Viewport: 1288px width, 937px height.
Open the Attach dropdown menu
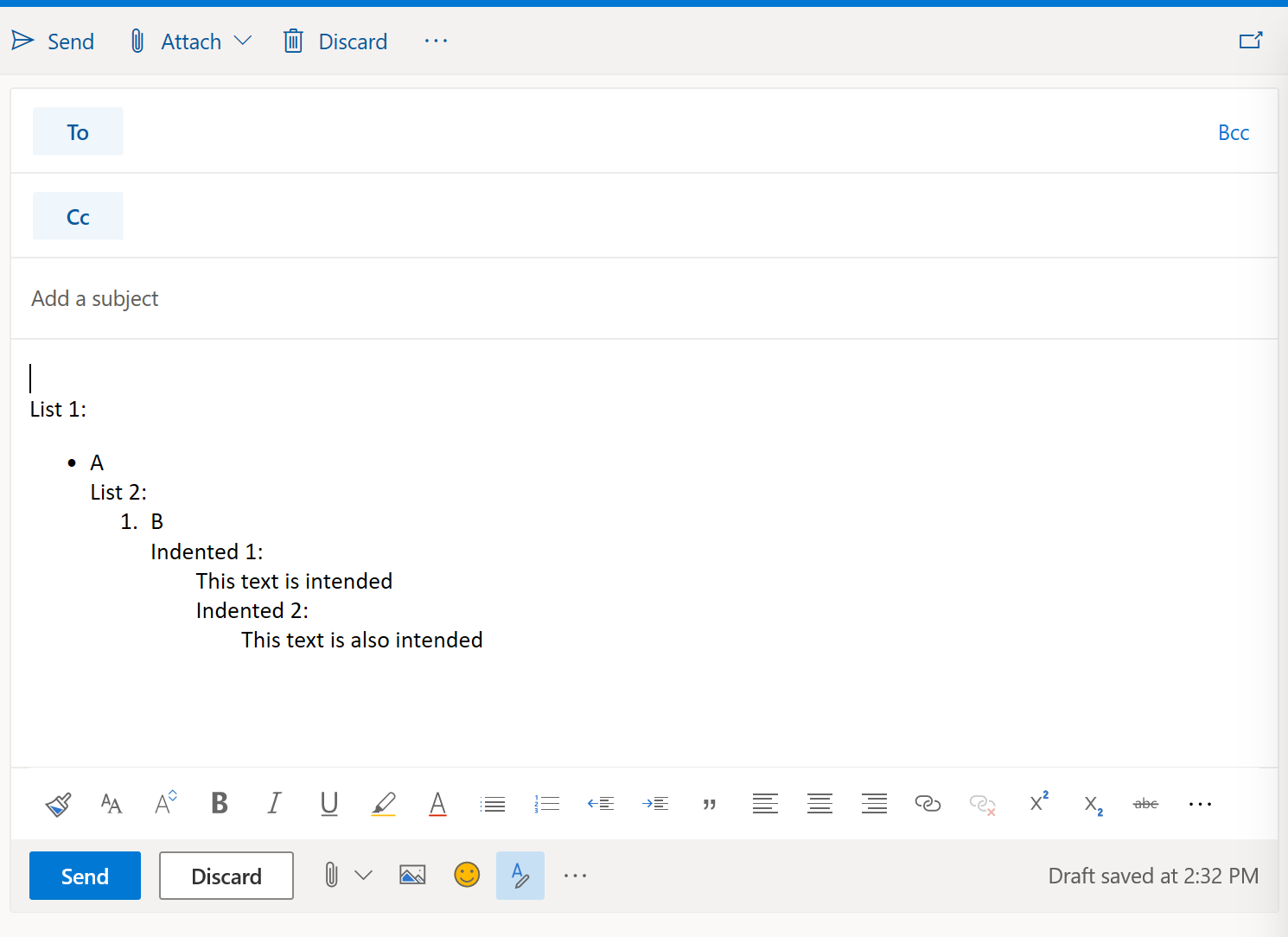pos(243,41)
